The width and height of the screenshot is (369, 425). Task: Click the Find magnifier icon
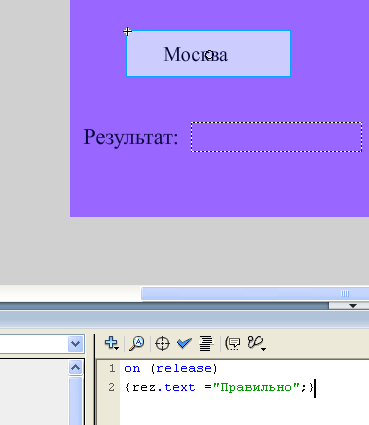click(137, 343)
